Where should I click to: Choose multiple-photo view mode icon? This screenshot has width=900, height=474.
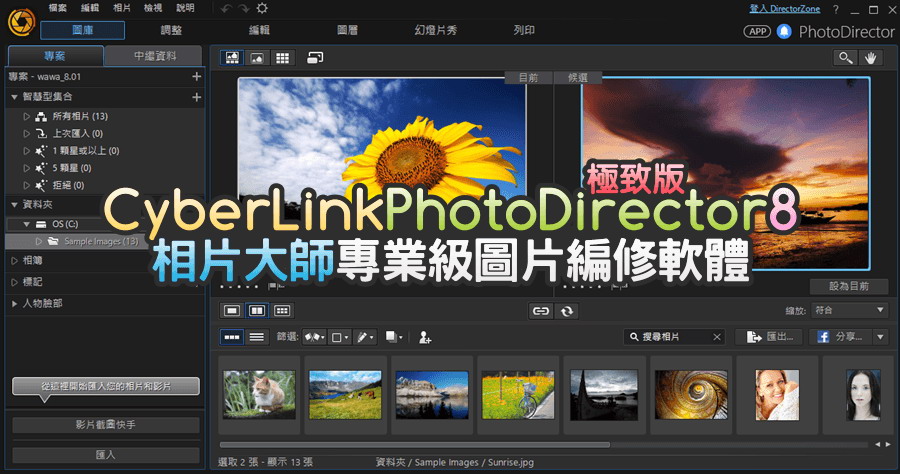tap(282, 310)
